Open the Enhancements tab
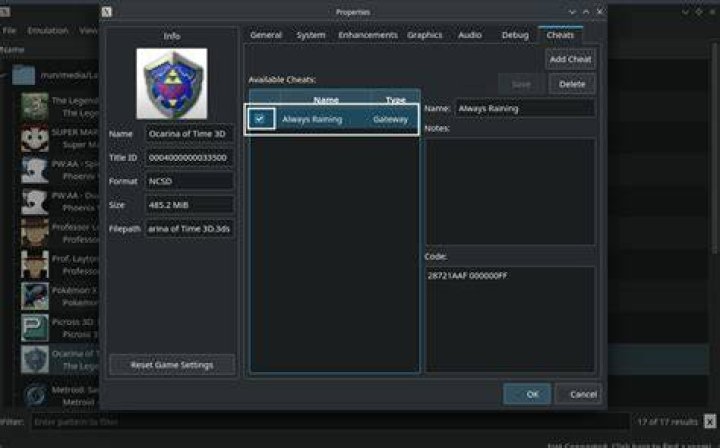 click(368, 35)
